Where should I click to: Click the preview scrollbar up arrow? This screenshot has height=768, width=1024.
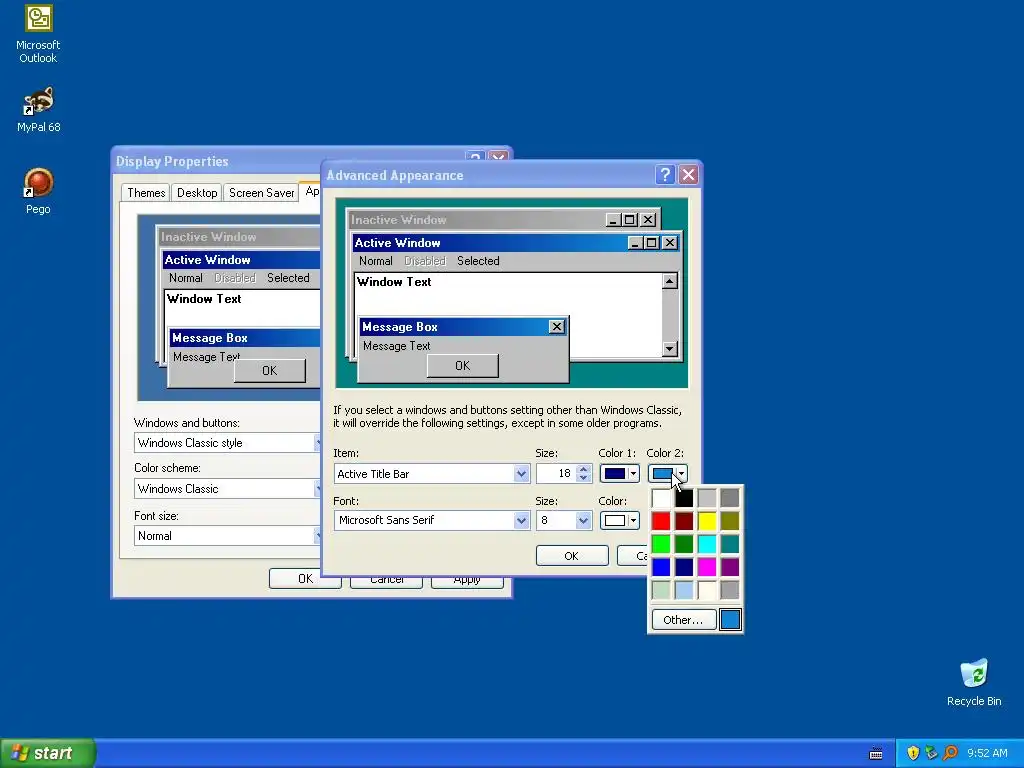tap(669, 281)
